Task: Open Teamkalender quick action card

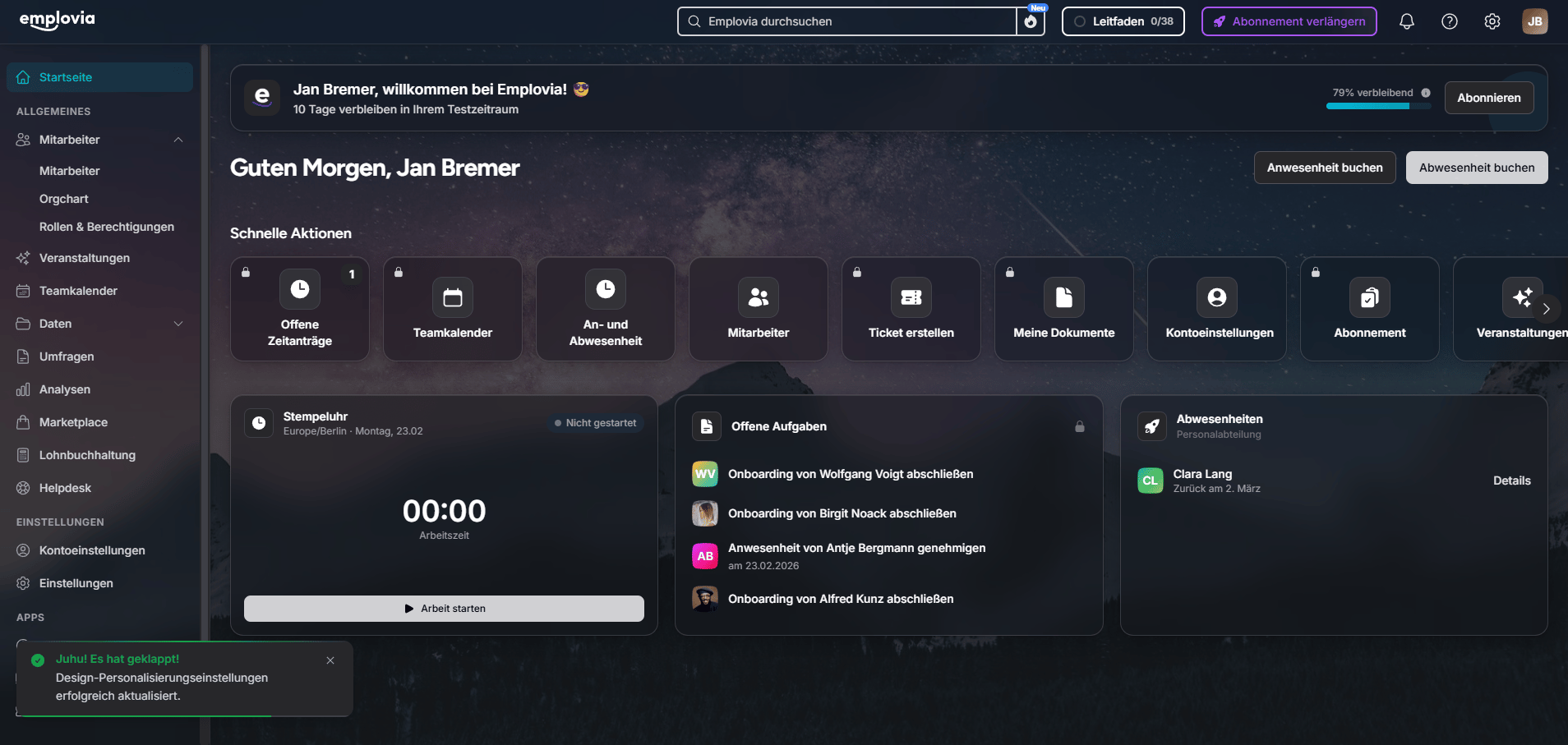Action: click(453, 309)
